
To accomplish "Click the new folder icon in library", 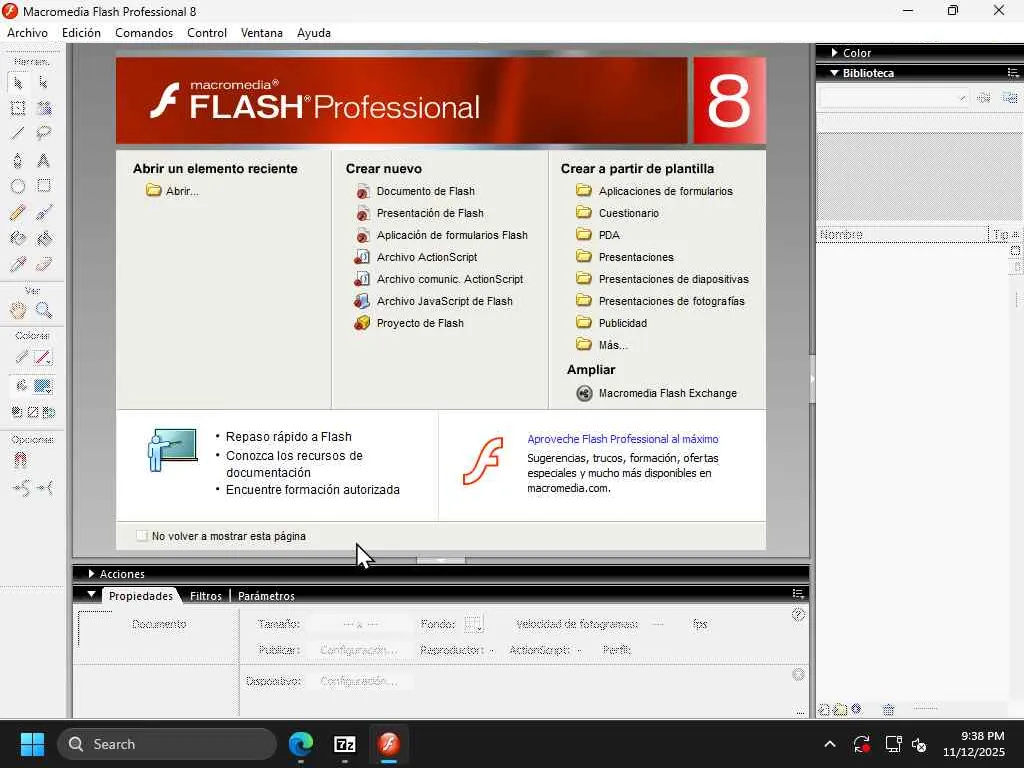I will click(840, 709).
